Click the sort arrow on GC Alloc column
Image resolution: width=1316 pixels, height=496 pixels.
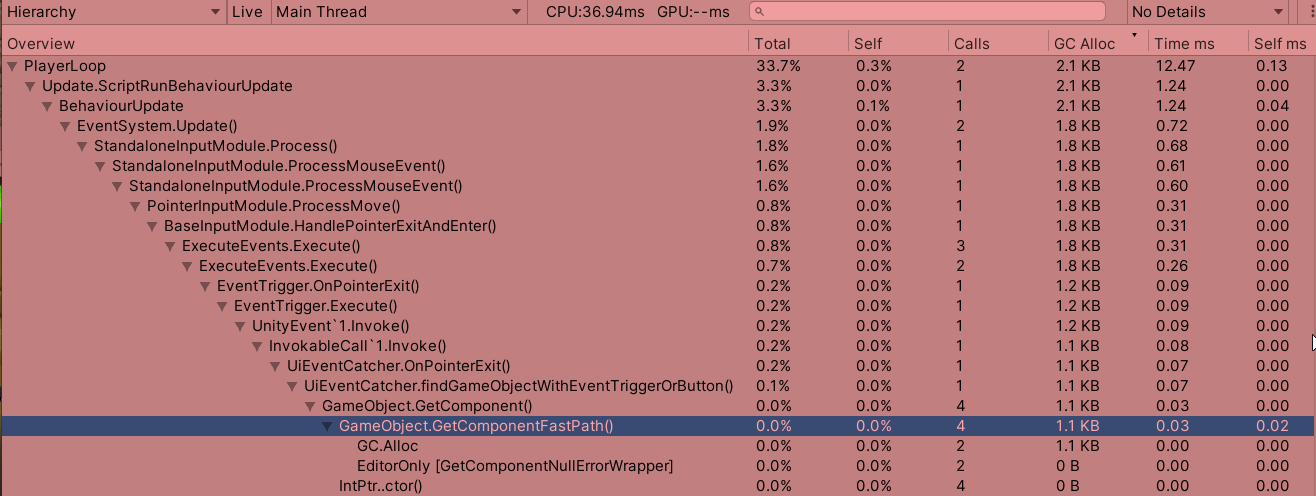1134,37
